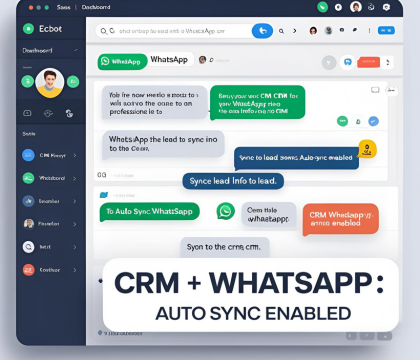Image resolution: width=420 pixels, height=360 pixels.
Task: Click the screen icon below the profile photo
Action: pos(27,113)
